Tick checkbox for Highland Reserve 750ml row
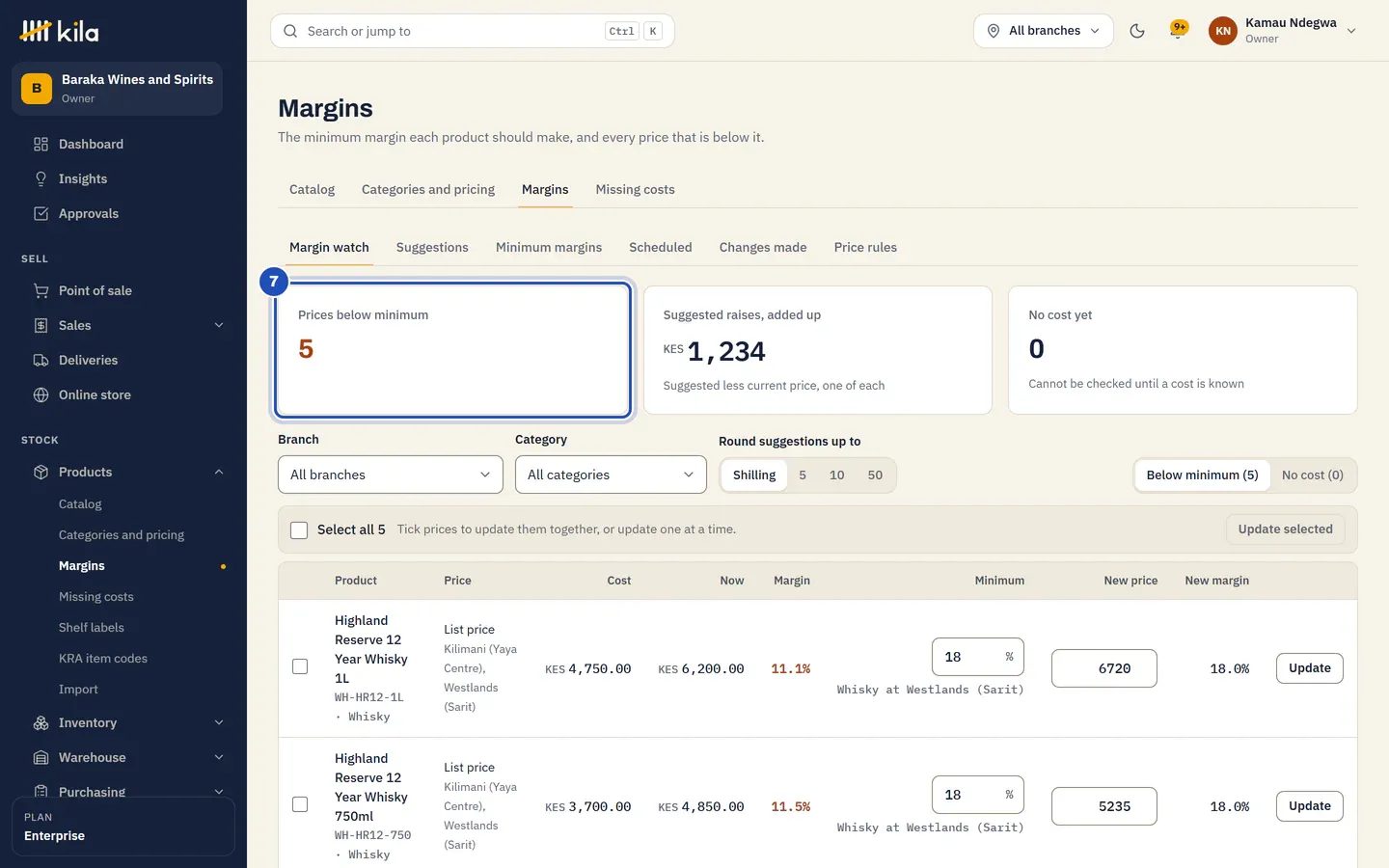Viewport: 1389px width, 868px height. 300,804
